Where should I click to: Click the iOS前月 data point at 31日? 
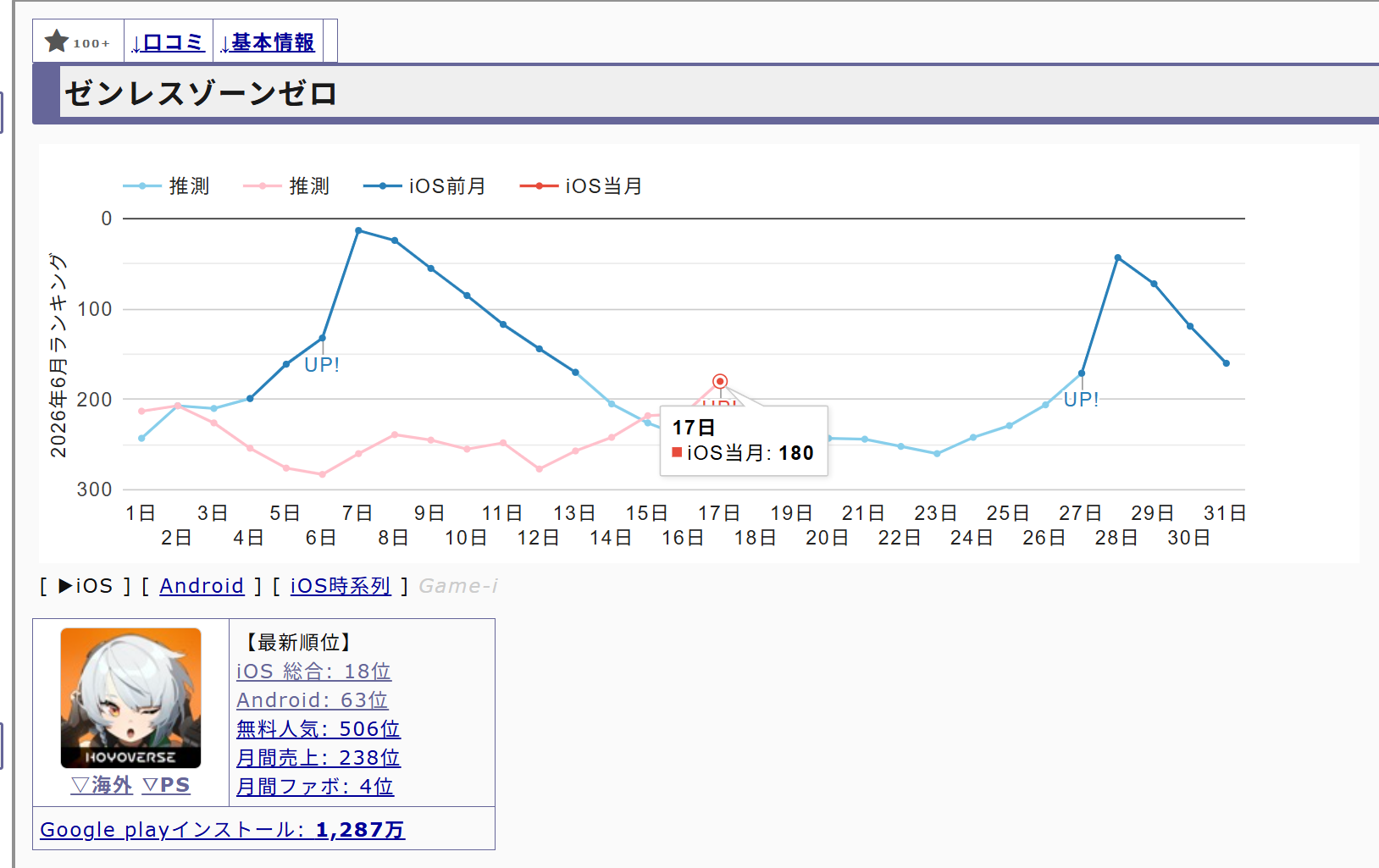pos(1227,363)
